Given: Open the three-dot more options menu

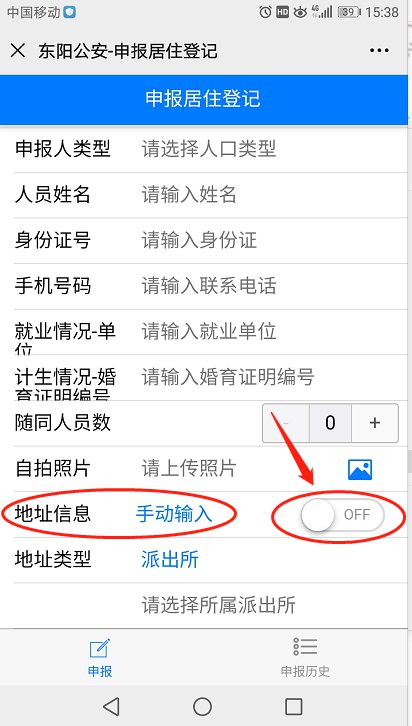Looking at the screenshot, I should tap(379, 50).
